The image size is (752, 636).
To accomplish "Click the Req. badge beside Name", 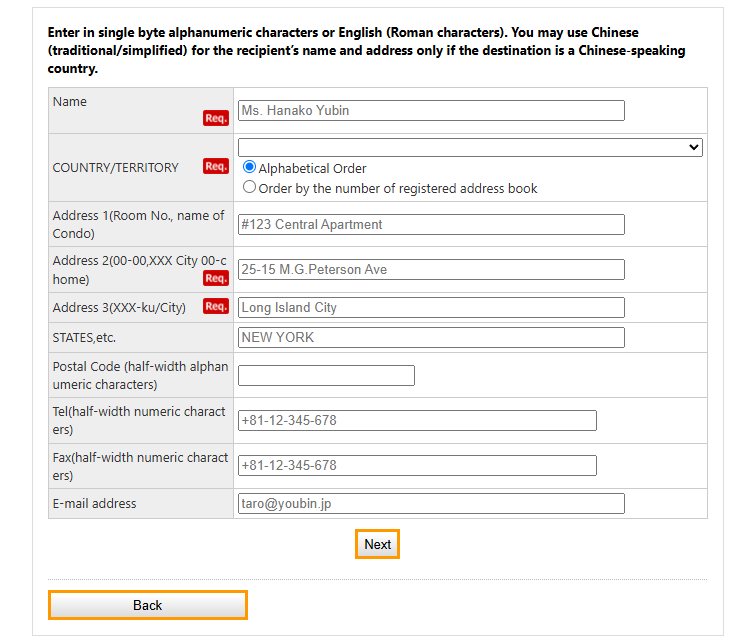I will (x=216, y=118).
